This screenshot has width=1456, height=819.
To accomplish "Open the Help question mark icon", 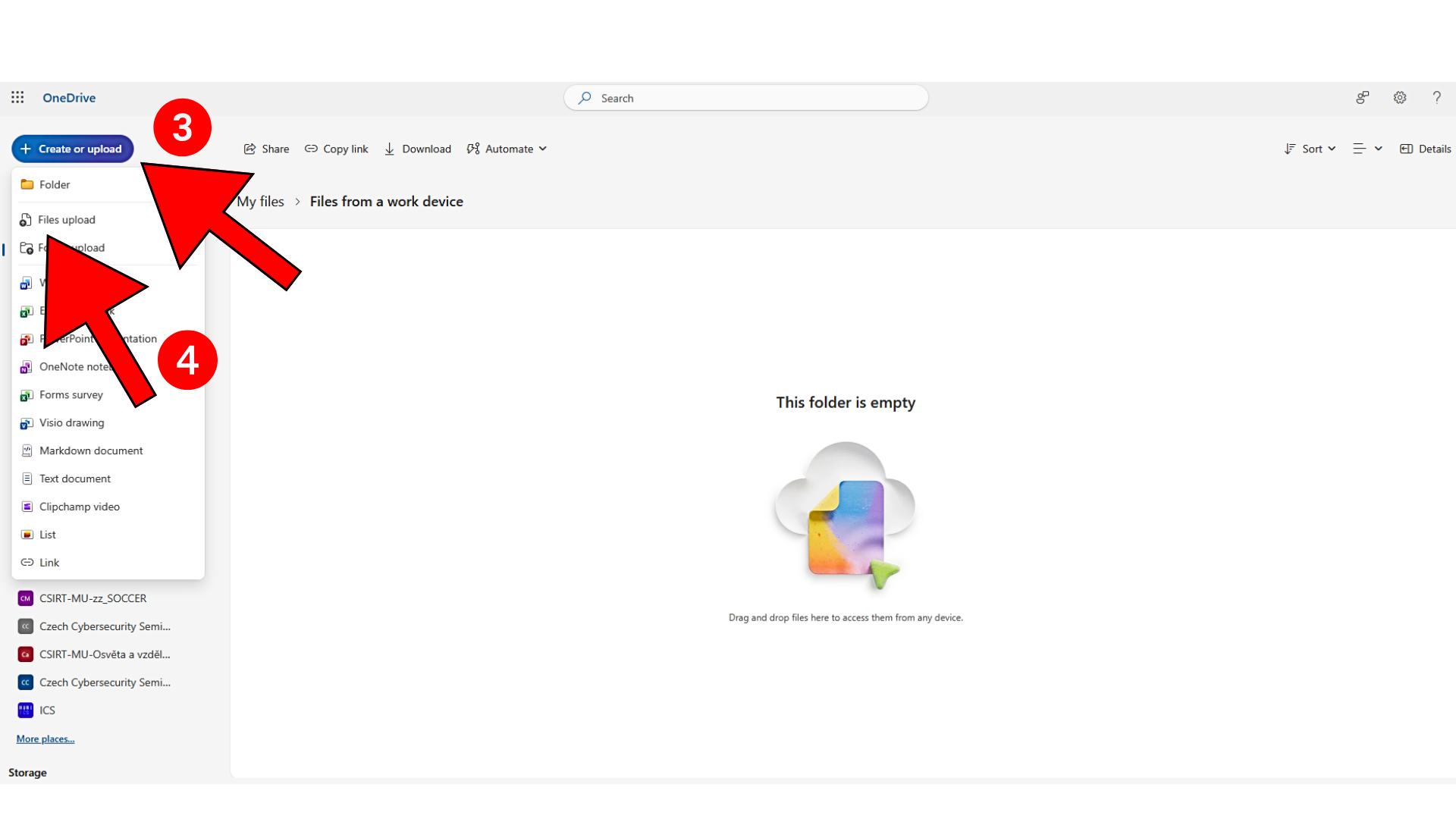I will [x=1436, y=98].
